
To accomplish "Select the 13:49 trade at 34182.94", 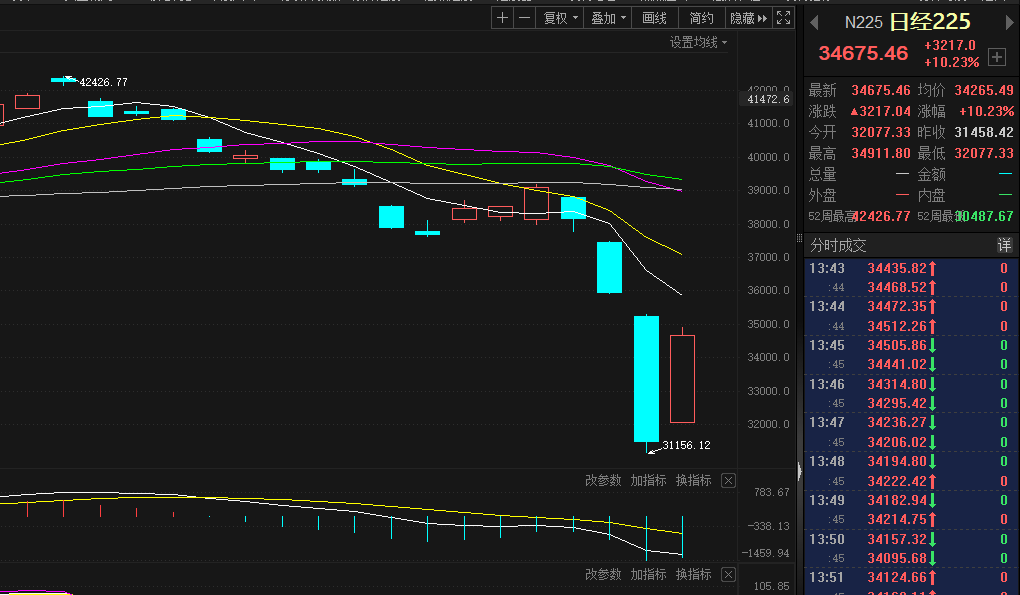I will 910,500.
